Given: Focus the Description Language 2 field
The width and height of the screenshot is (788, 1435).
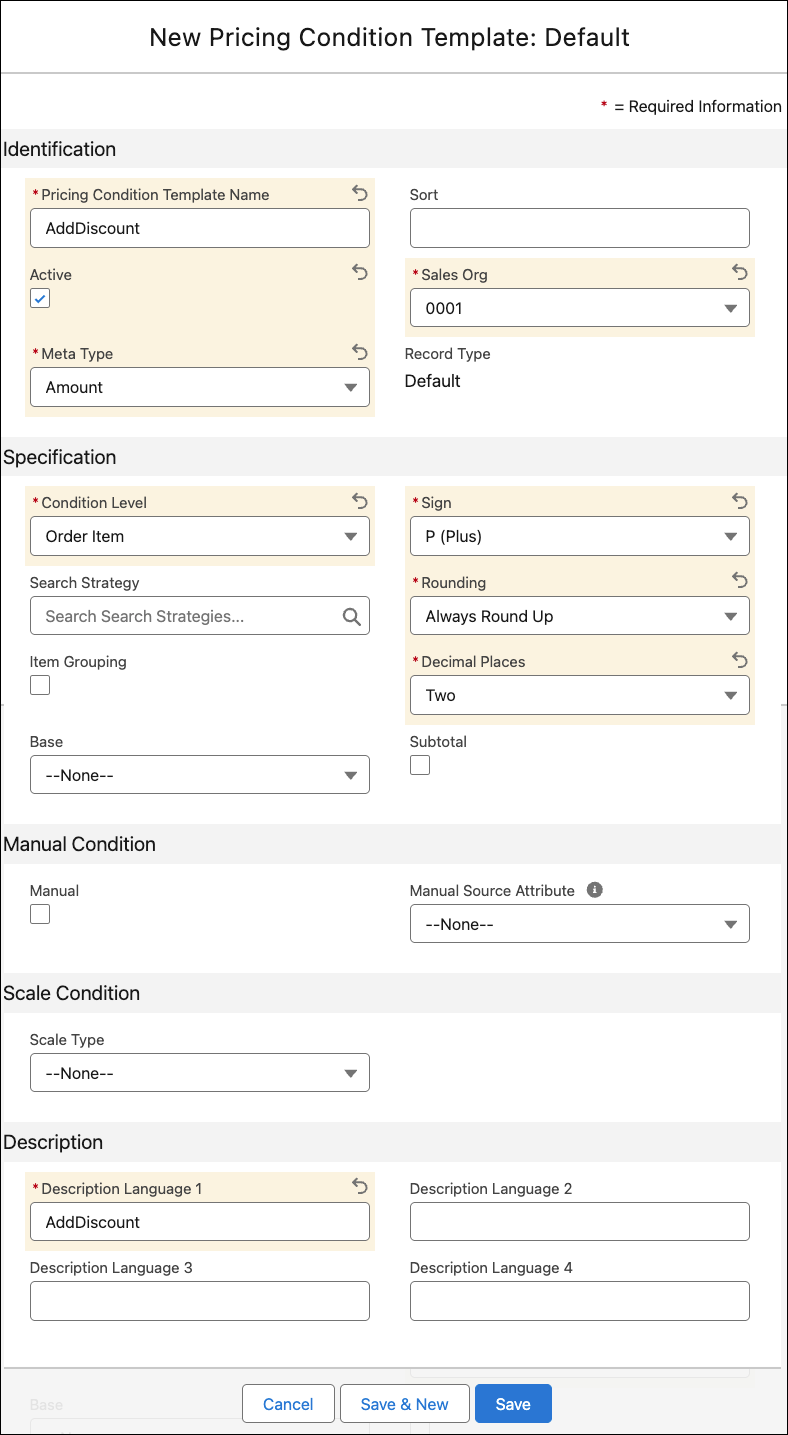Looking at the screenshot, I should tap(580, 1222).
